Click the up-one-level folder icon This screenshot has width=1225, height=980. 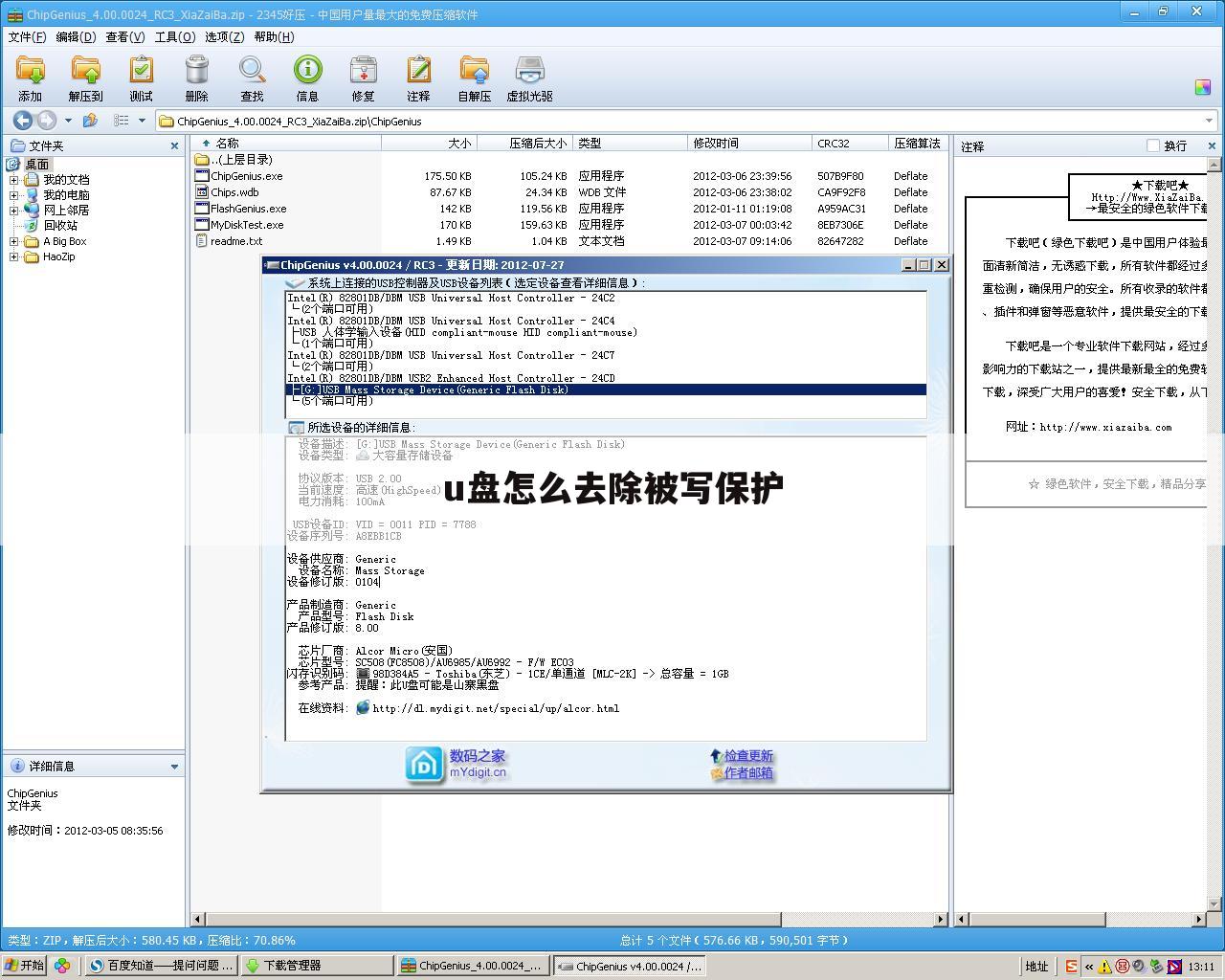90,121
